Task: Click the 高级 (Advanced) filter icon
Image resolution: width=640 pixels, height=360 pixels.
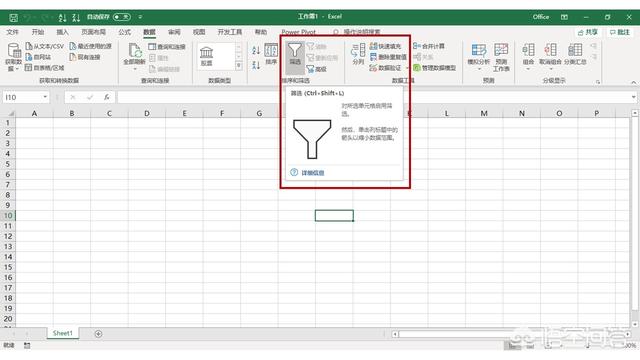Action: (x=311, y=69)
